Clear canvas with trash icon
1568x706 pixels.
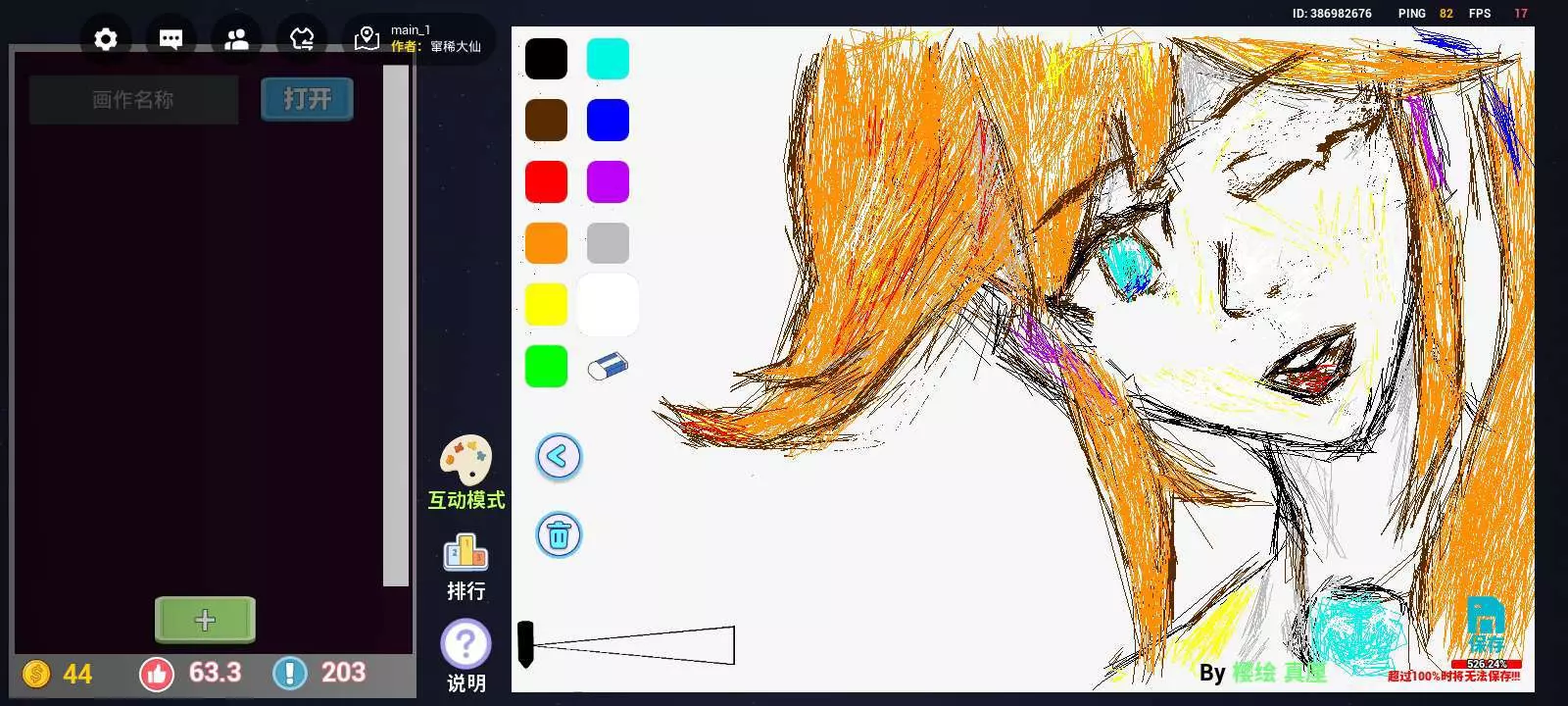(x=559, y=535)
